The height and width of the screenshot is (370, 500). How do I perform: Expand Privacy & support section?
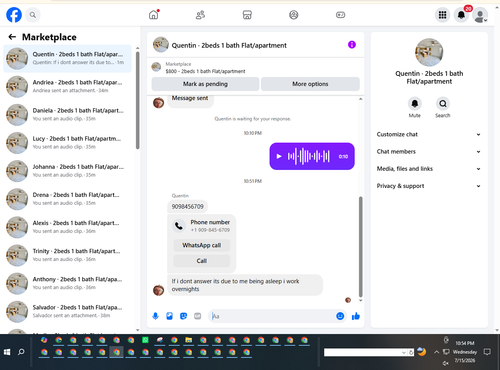pos(429,186)
